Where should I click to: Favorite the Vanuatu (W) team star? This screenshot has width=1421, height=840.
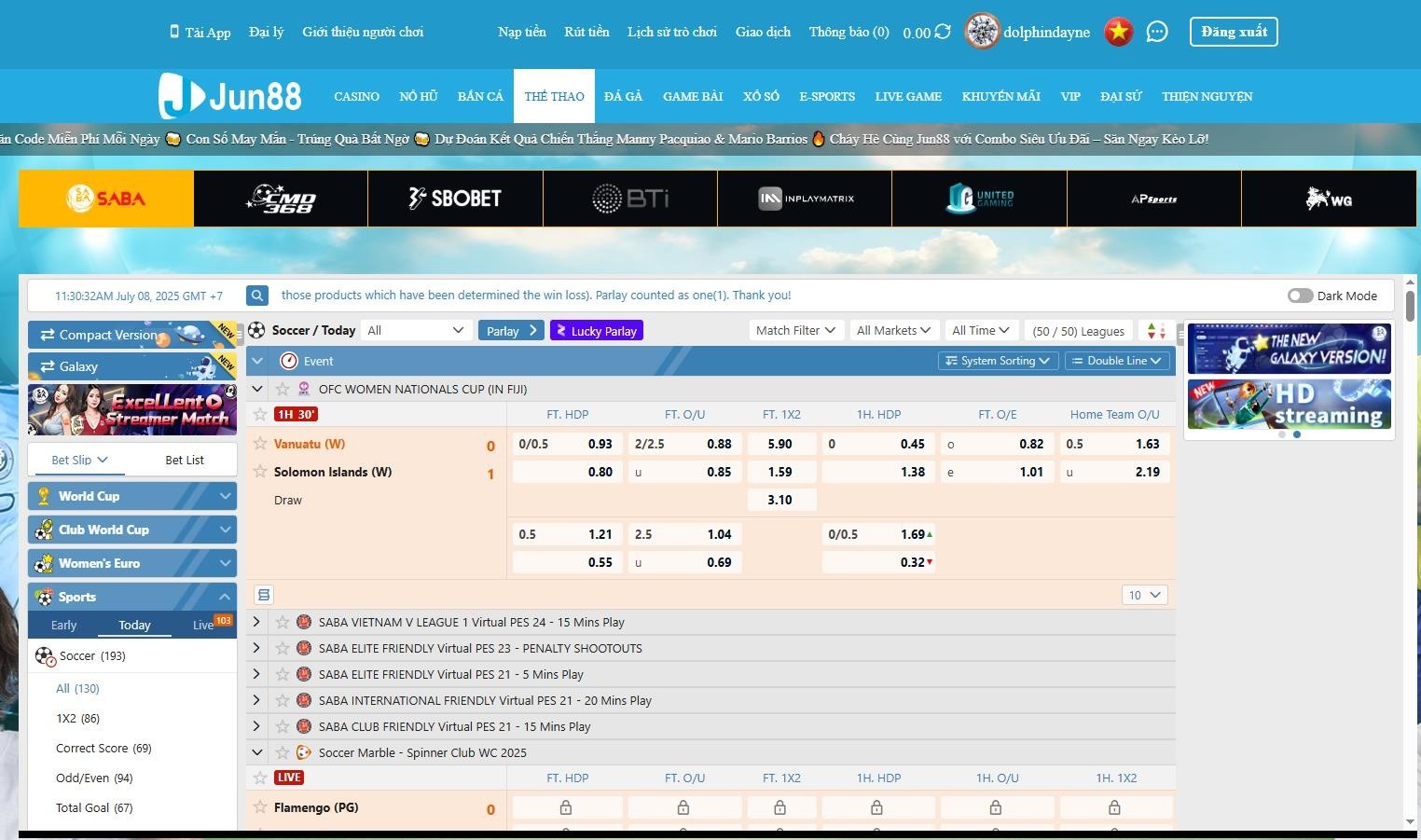tap(260, 444)
